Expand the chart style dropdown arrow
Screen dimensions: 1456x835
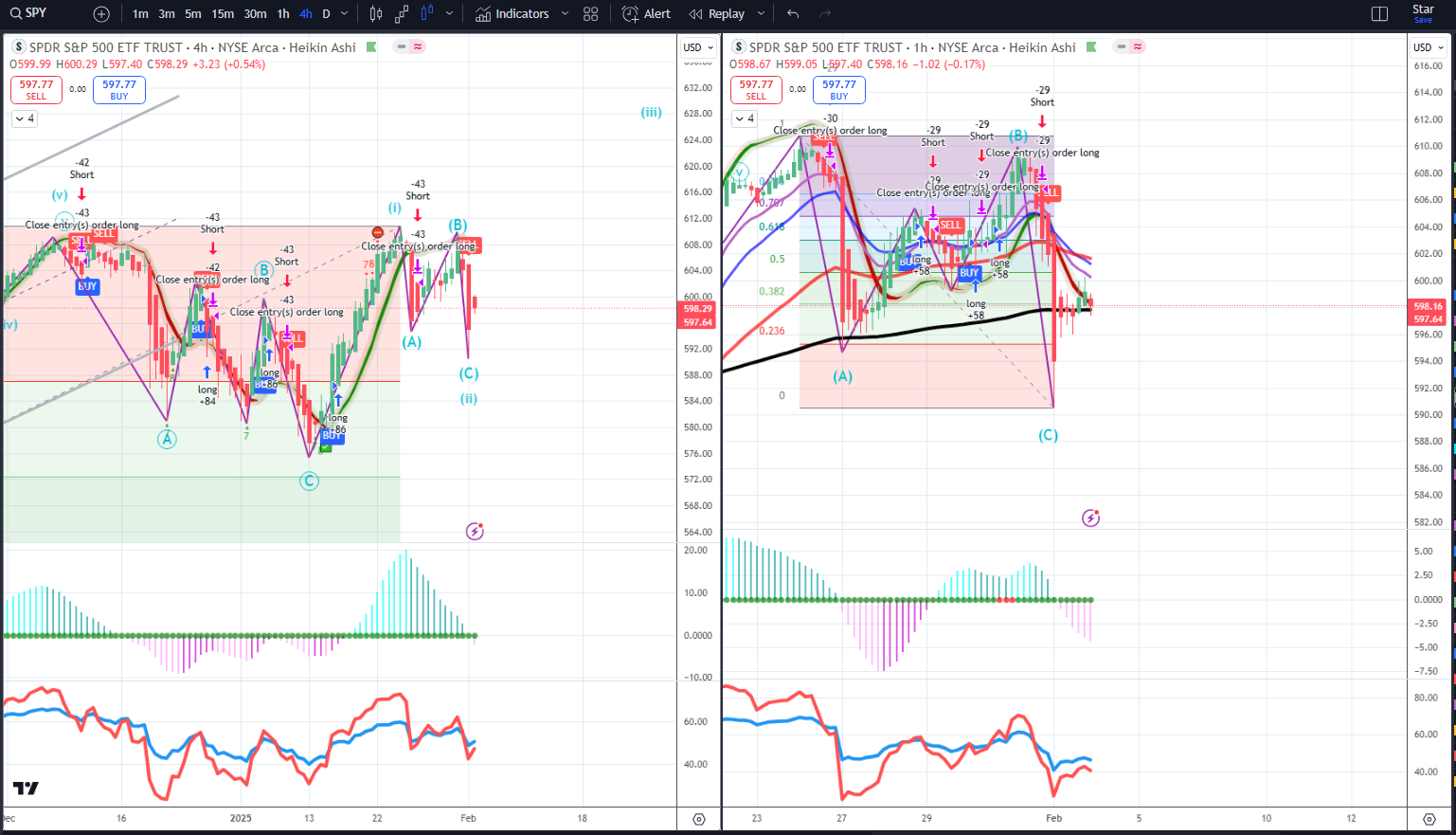pos(449,14)
